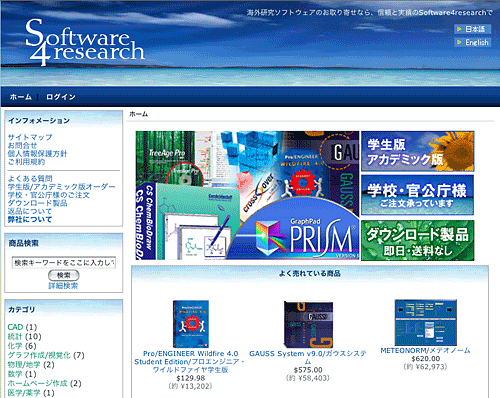Click the Software4research logo
Image resolution: width=500 pixels, height=398 pixels.
85,42
